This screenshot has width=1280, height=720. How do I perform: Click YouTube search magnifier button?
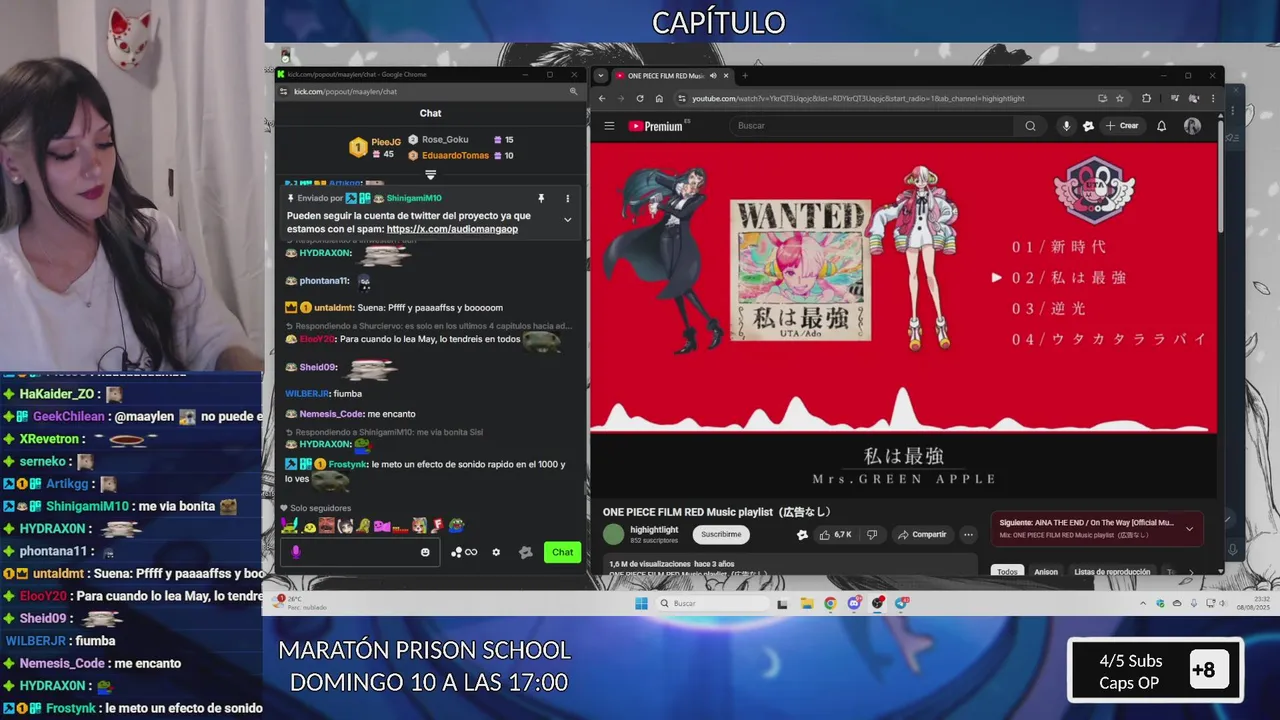tap(1030, 126)
